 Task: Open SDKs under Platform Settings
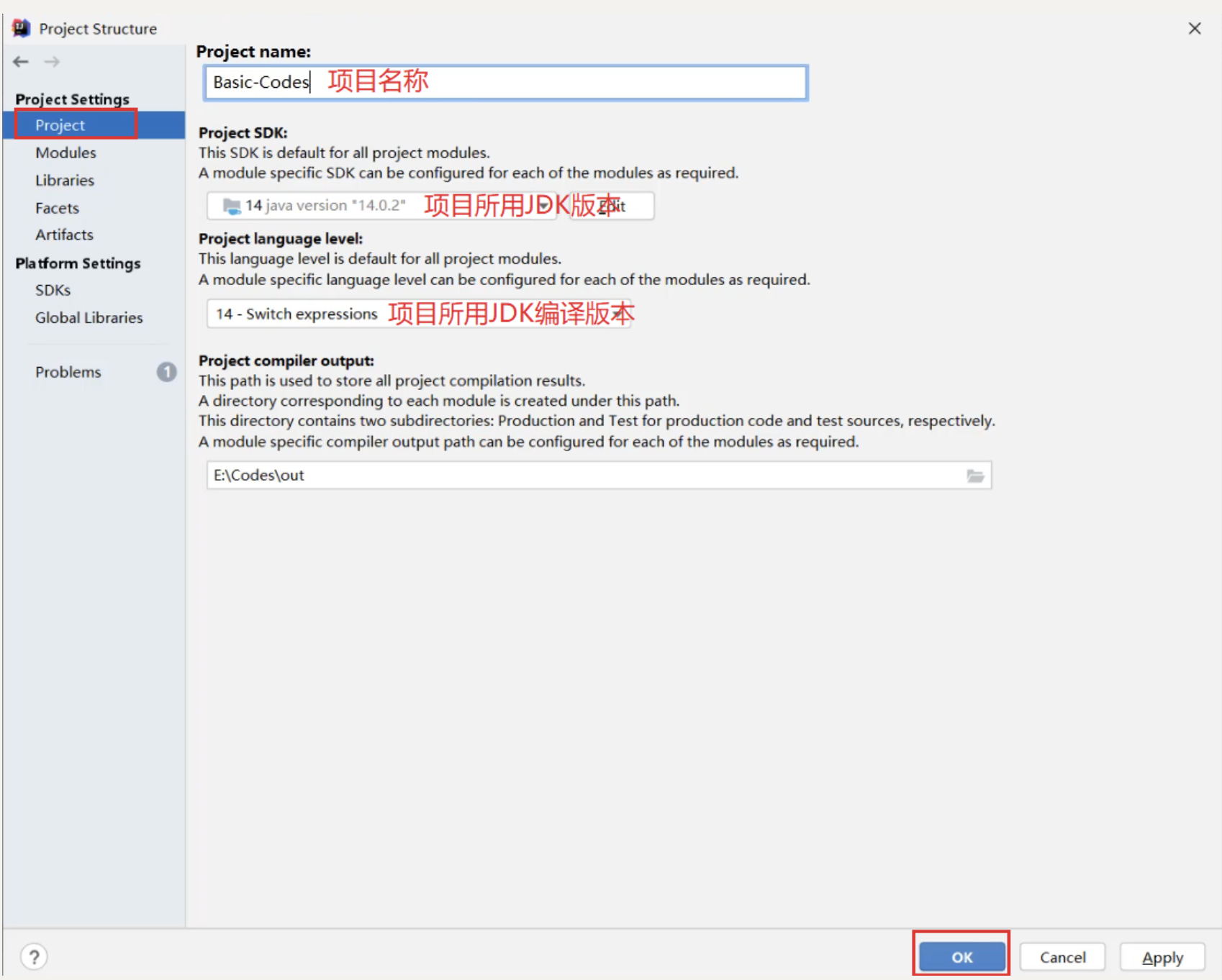tap(53, 290)
